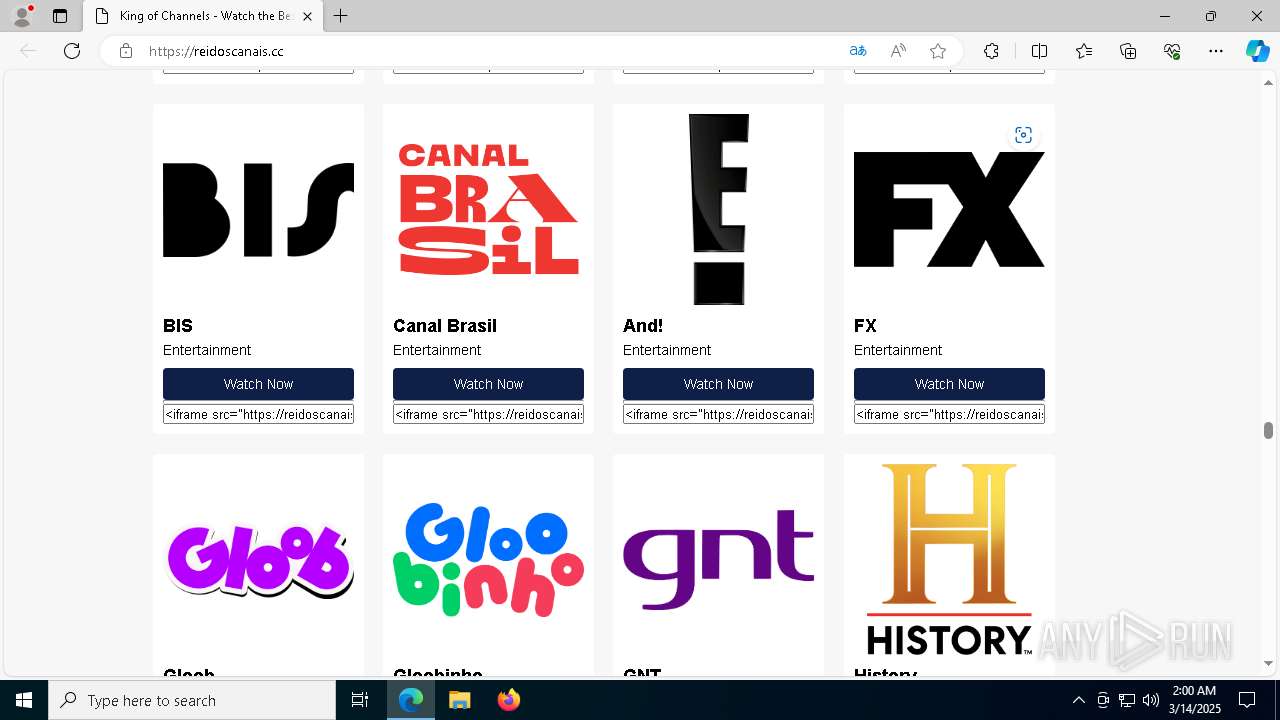View site information lock icon
1280x720 pixels.
pyautogui.click(x=126, y=51)
